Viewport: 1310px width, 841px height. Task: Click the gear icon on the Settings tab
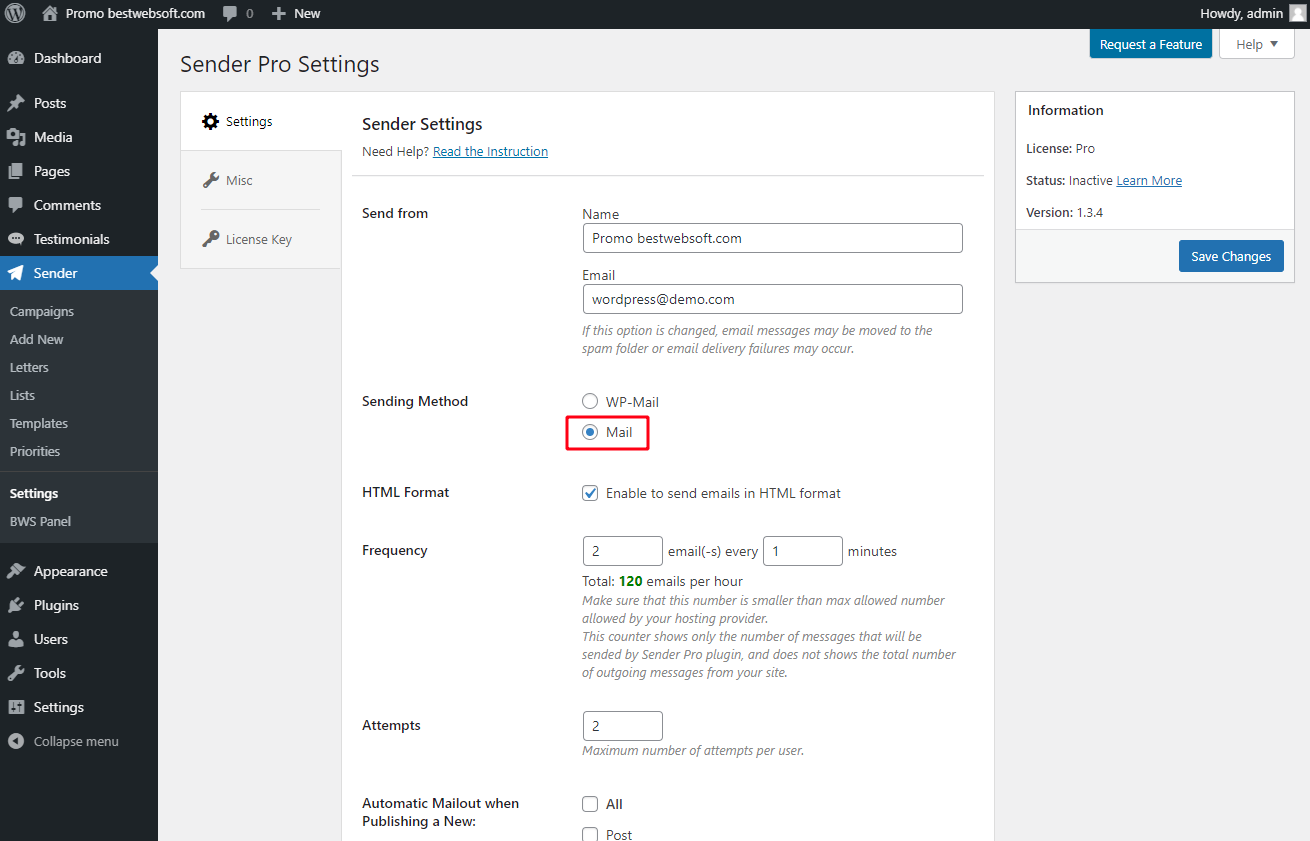coord(210,121)
